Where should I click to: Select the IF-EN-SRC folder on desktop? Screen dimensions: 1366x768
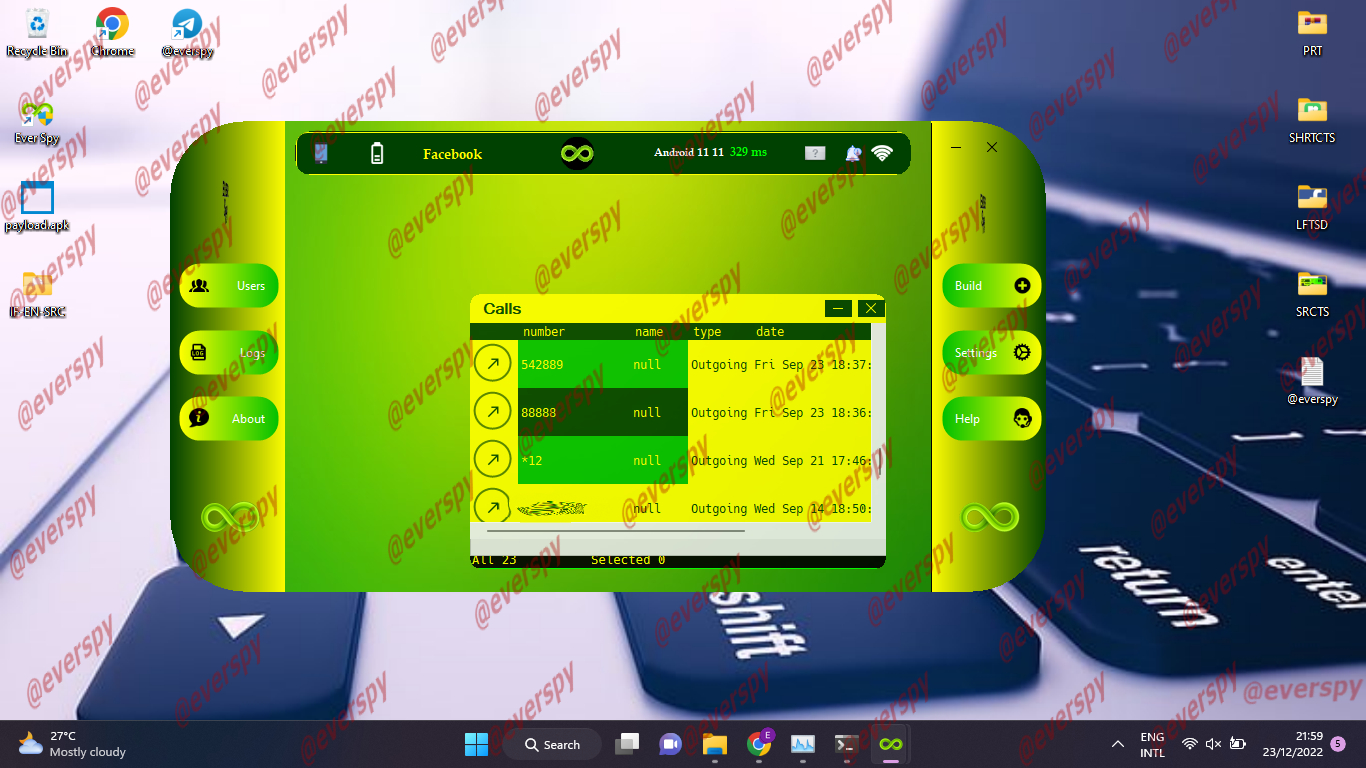click(x=37, y=294)
